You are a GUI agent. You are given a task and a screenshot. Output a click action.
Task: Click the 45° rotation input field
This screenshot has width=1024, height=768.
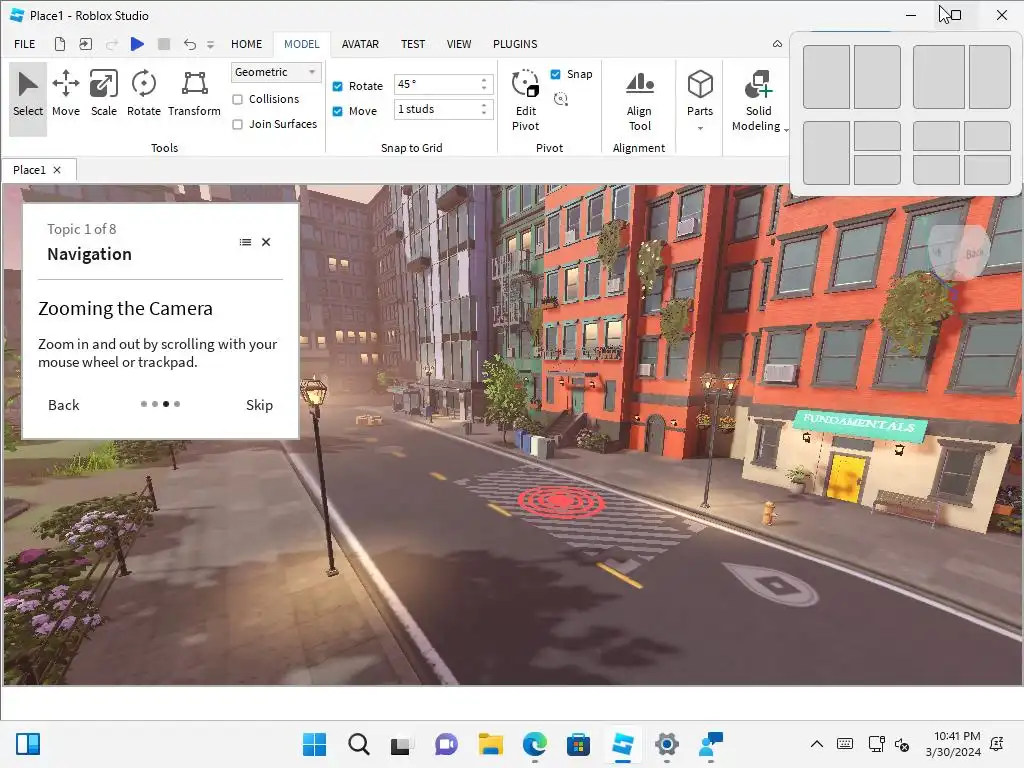click(x=436, y=84)
